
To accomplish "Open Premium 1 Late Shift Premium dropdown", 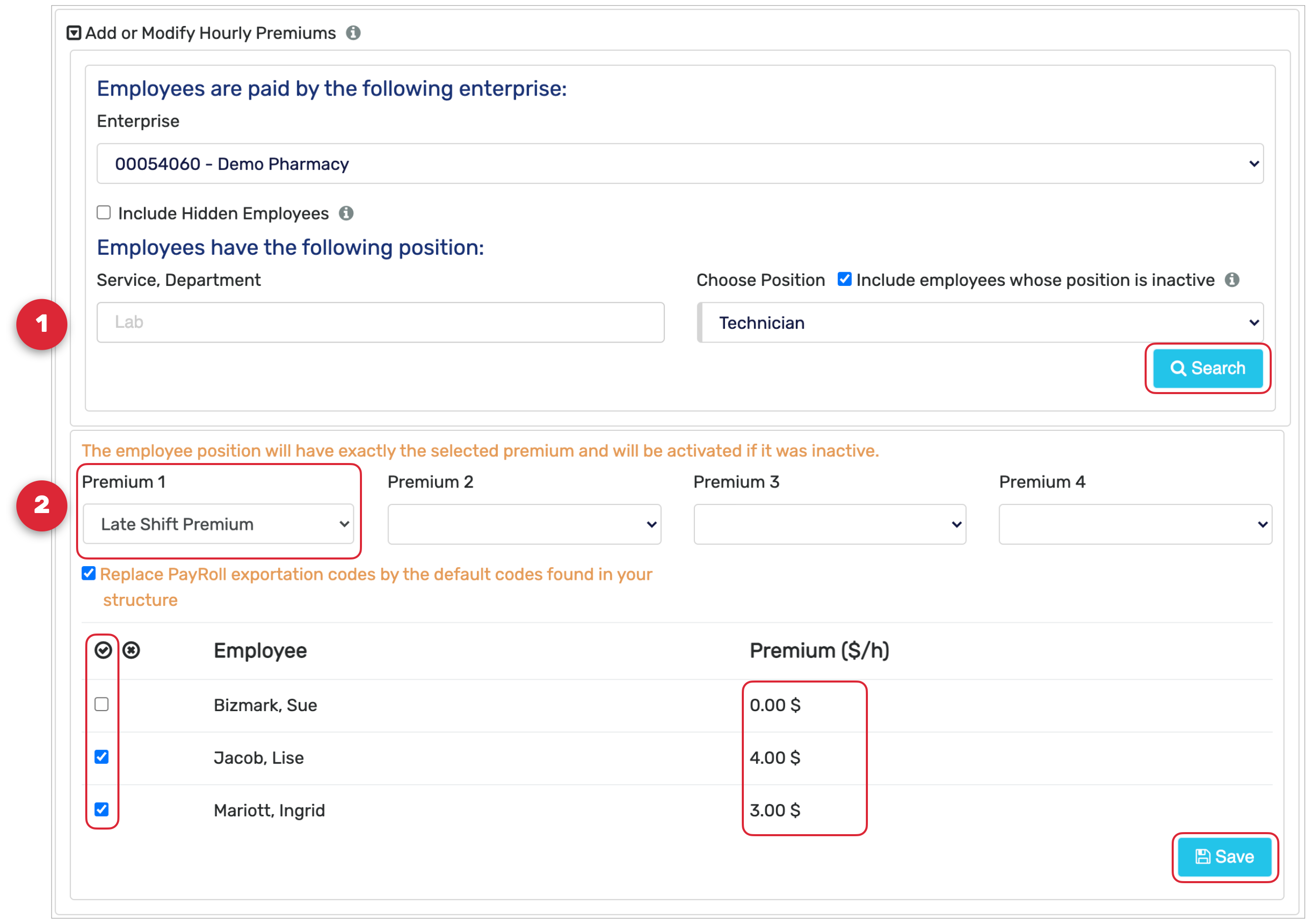I will tap(219, 524).
